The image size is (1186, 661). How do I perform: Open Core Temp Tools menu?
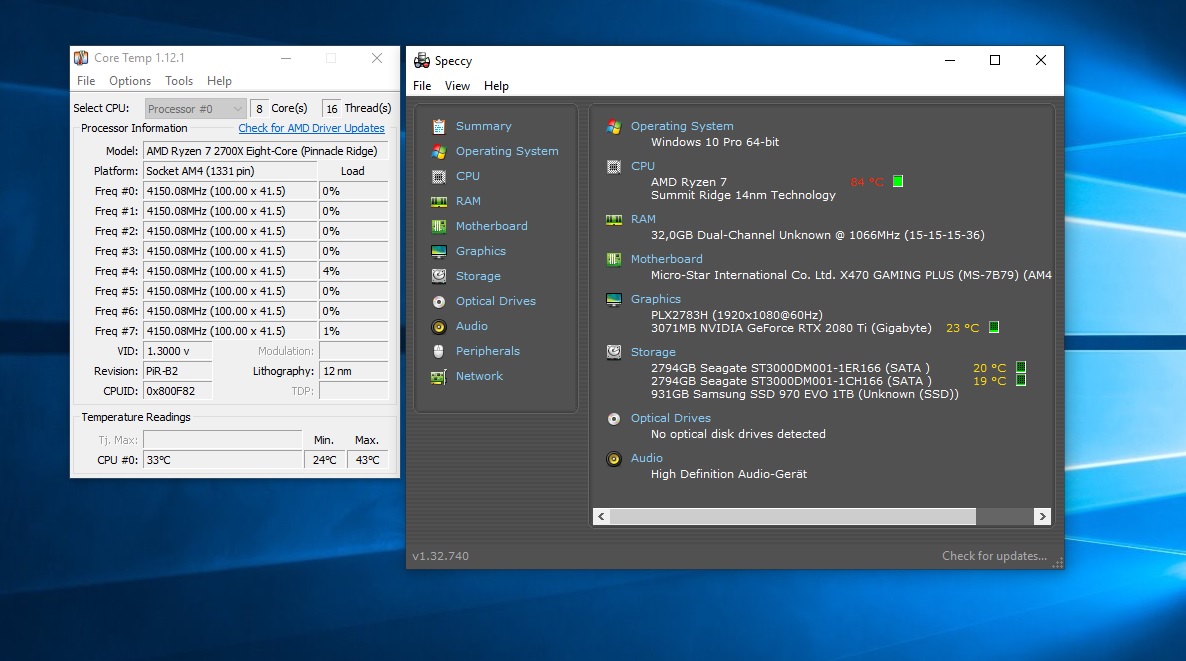click(179, 81)
